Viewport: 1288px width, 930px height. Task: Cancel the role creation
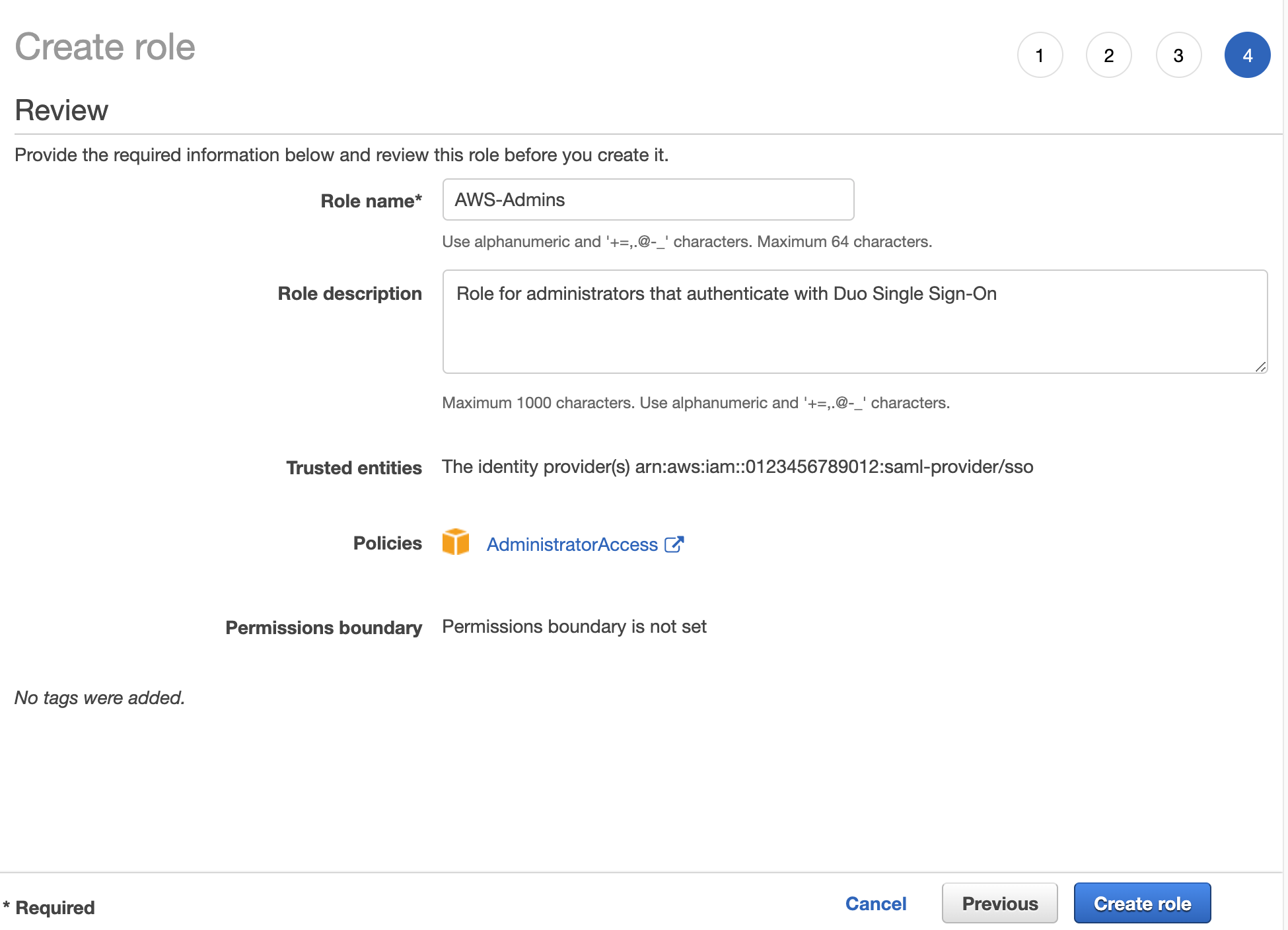(876, 903)
